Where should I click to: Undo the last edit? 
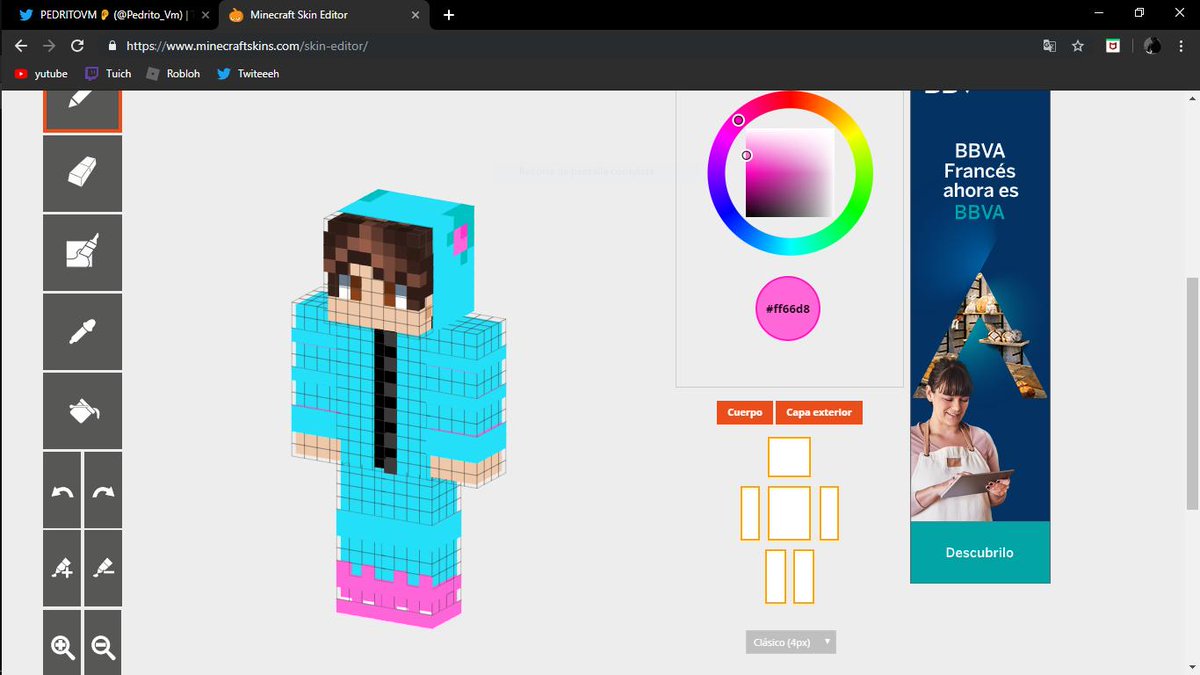62,490
